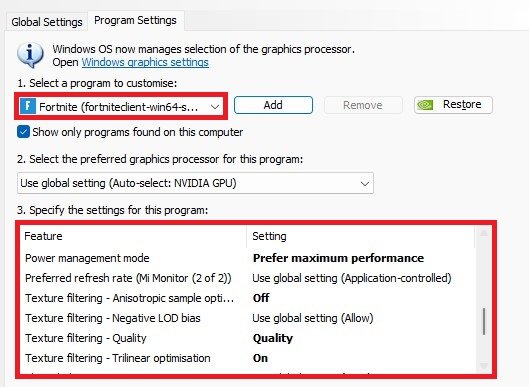529x387 pixels.
Task: Open the Fortnite program selection dropdown
Action: 121,107
